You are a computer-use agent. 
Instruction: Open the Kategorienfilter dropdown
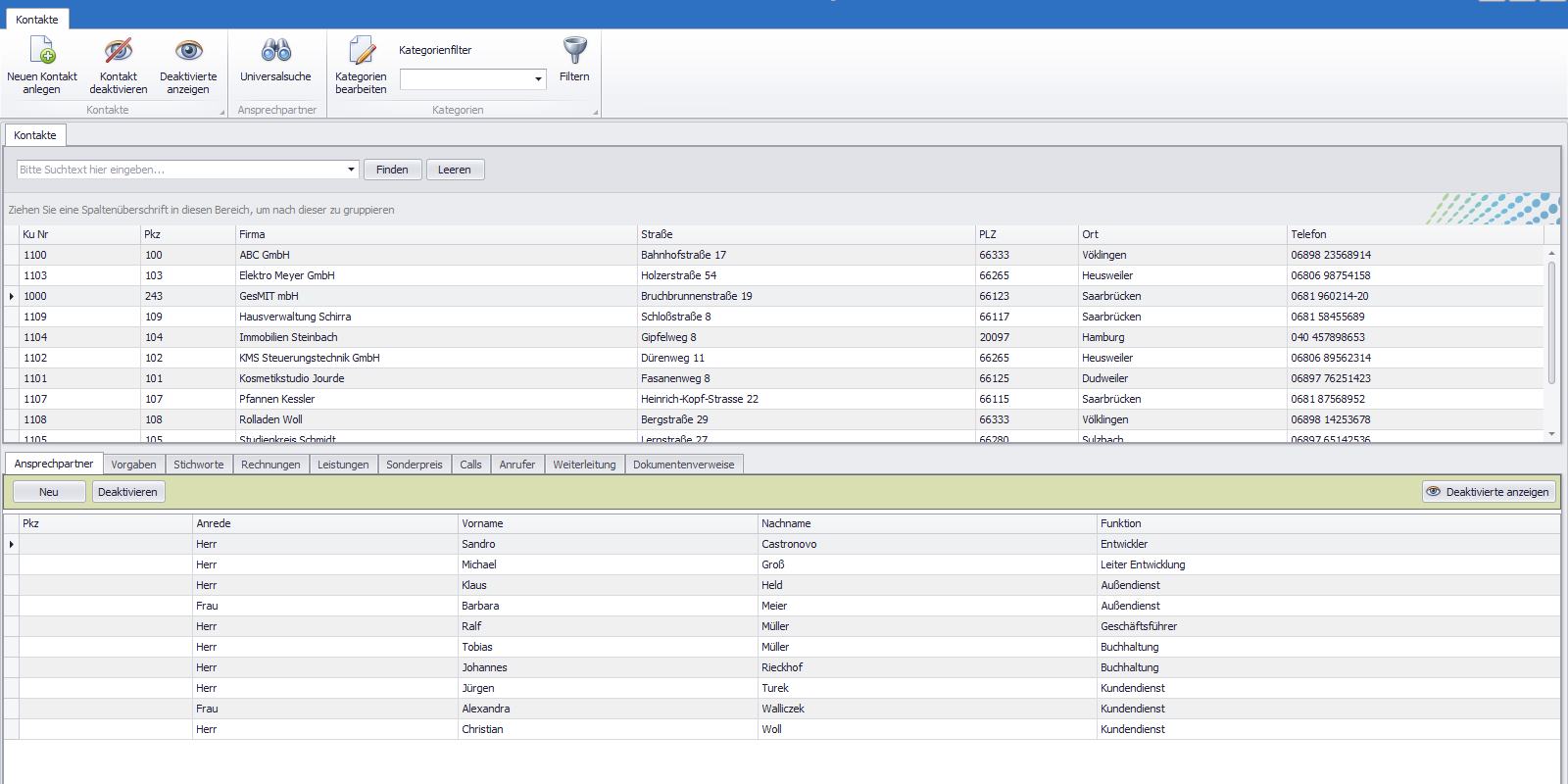tap(538, 79)
